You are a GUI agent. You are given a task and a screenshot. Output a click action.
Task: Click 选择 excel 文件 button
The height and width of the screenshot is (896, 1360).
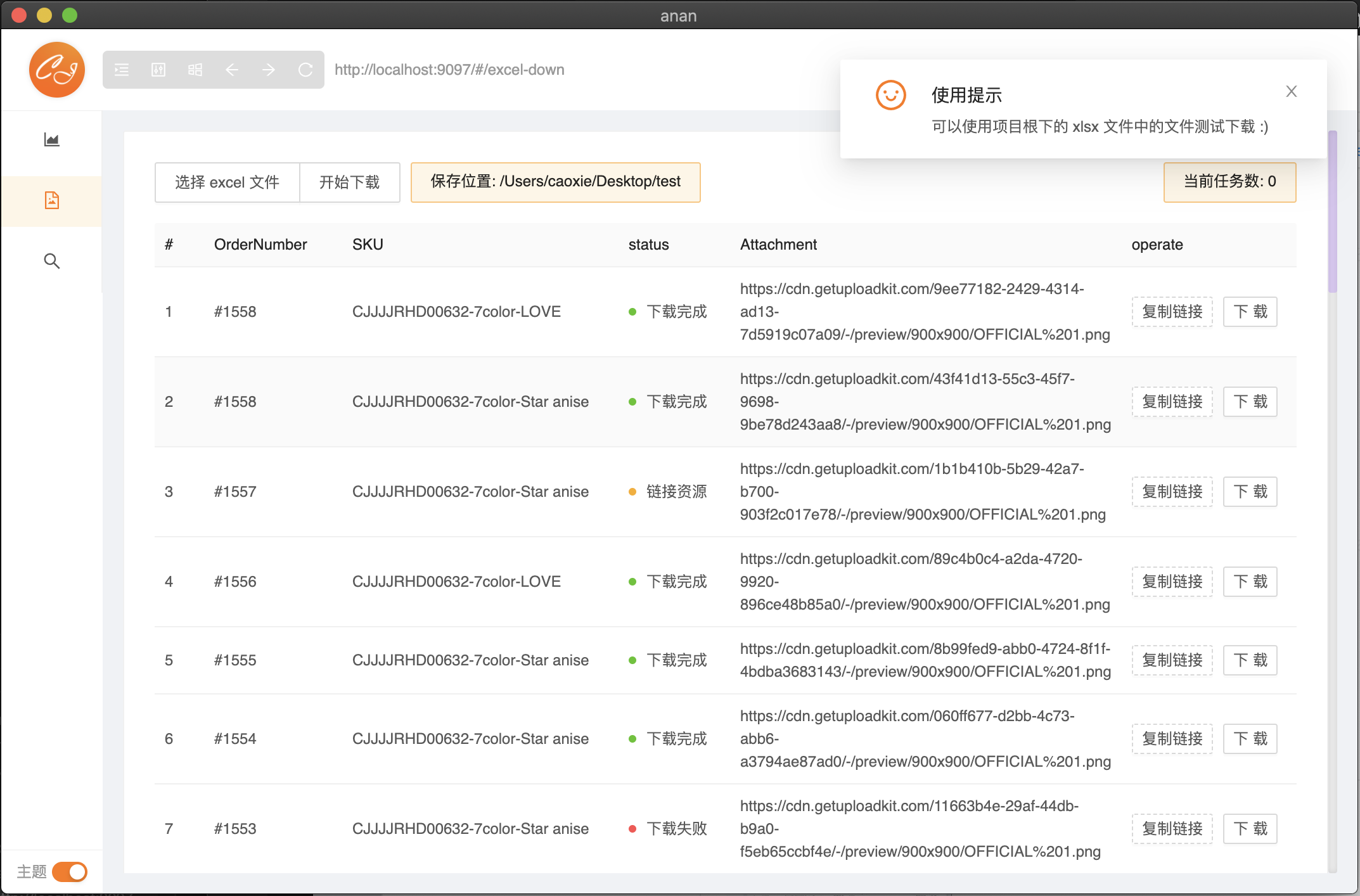click(x=227, y=182)
